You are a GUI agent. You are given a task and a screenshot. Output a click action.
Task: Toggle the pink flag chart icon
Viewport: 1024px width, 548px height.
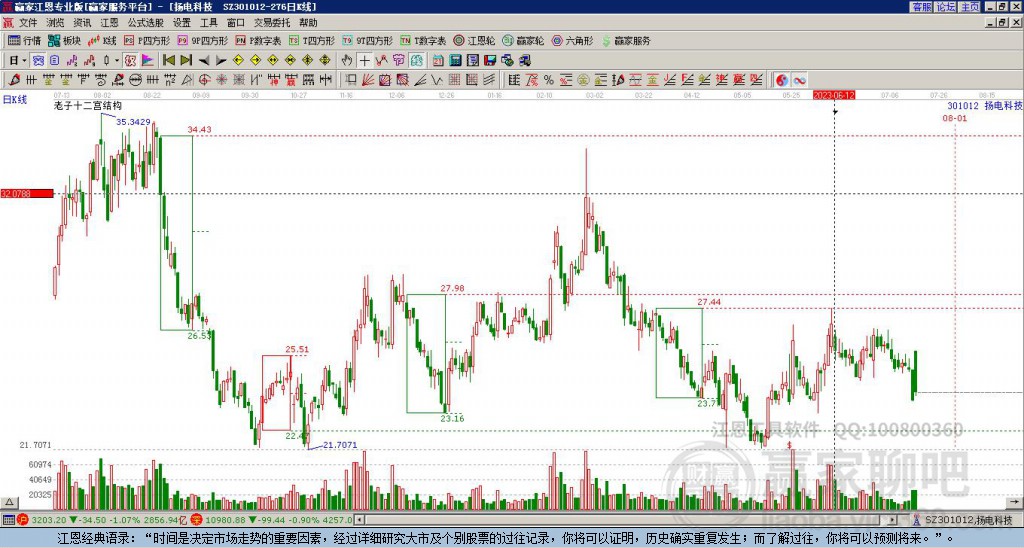coord(148,60)
